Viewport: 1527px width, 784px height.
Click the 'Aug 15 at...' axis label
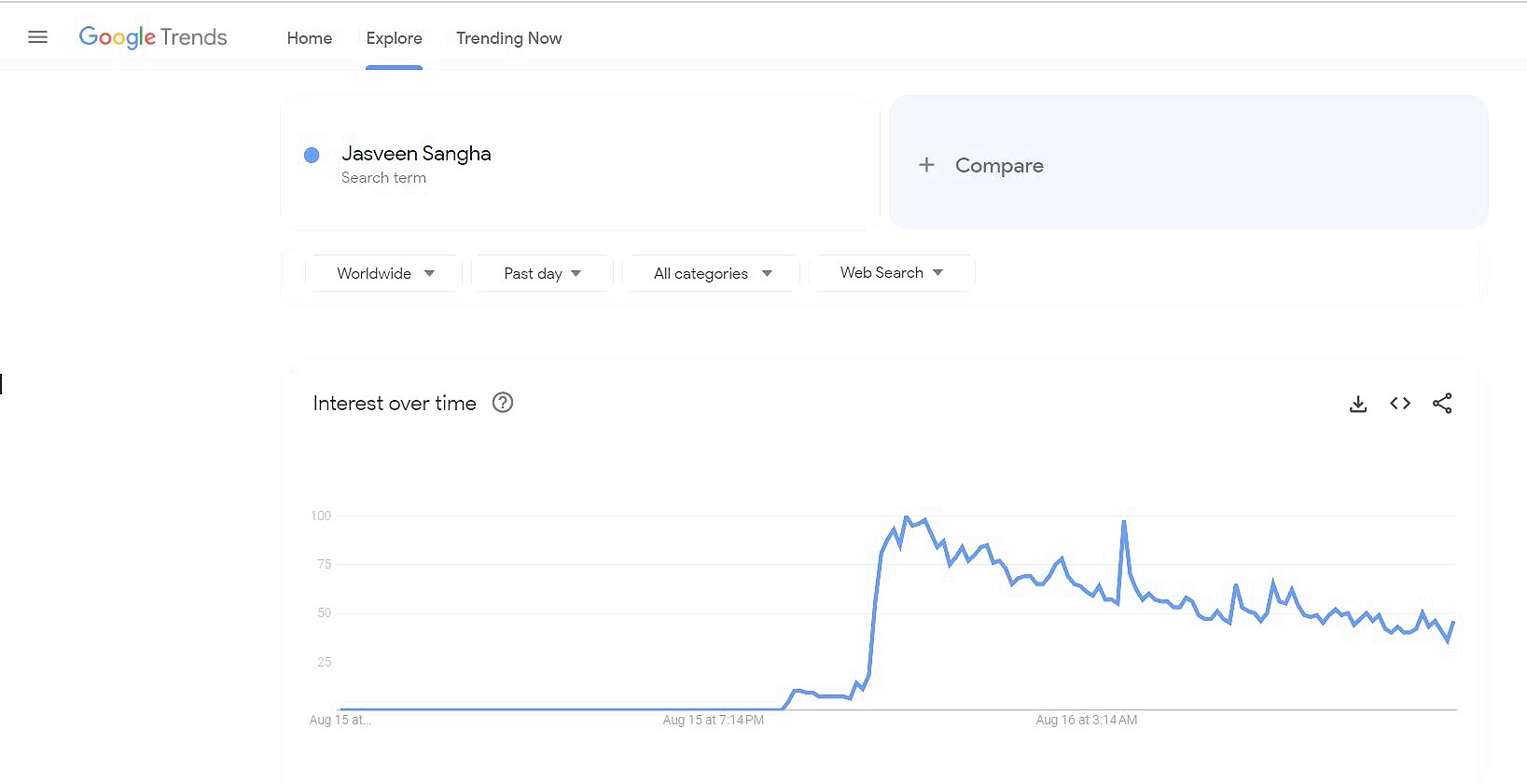[340, 720]
